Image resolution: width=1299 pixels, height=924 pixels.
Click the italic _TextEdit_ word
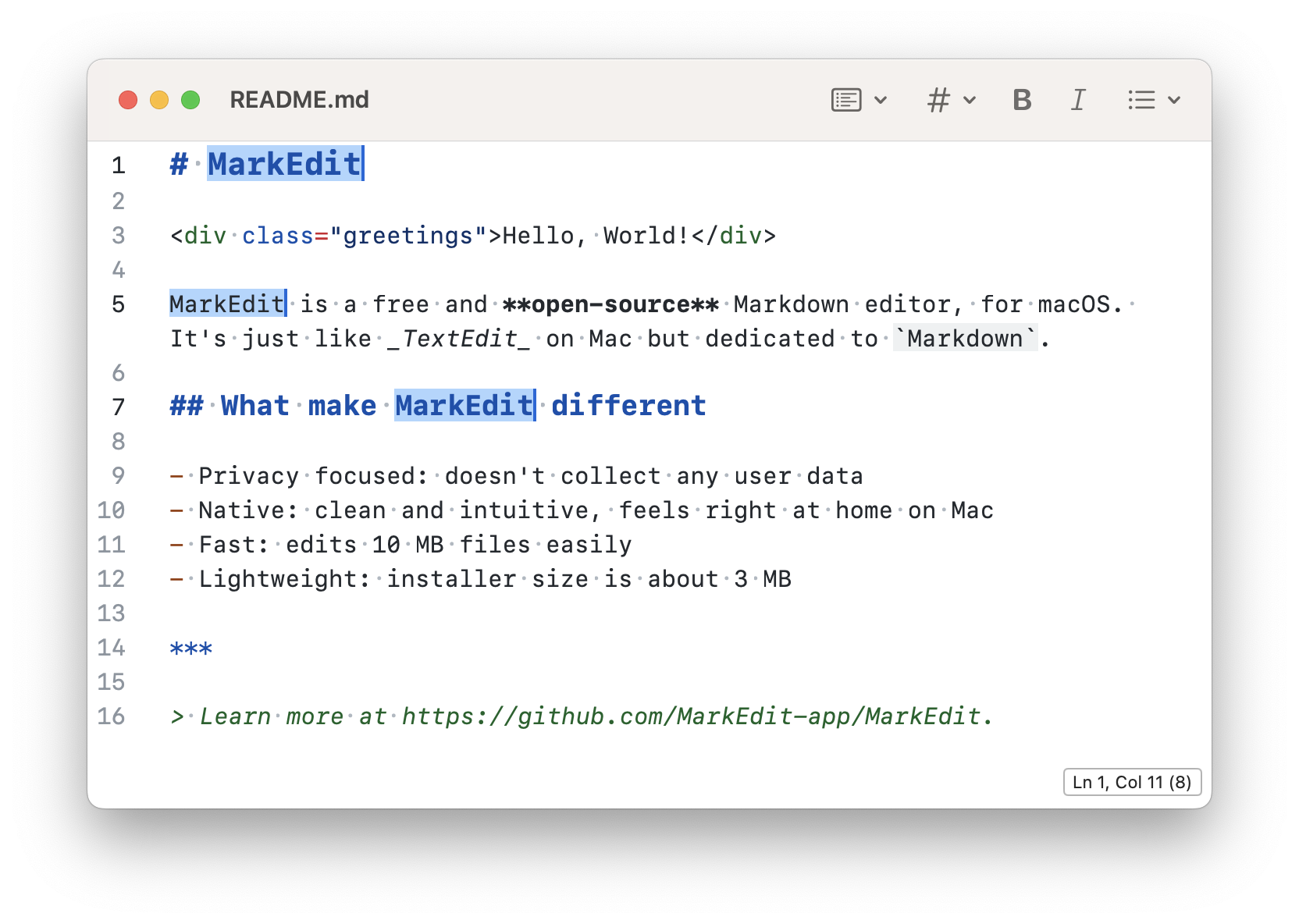tap(458, 339)
